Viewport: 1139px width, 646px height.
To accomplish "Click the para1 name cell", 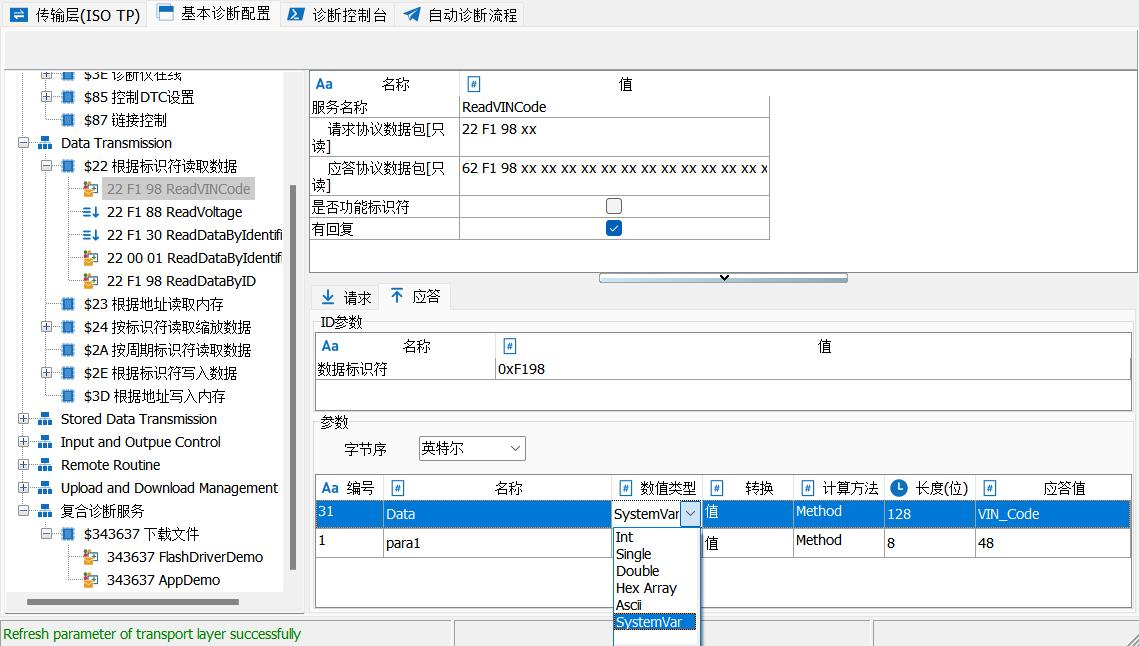I will [x=498, y=543].
